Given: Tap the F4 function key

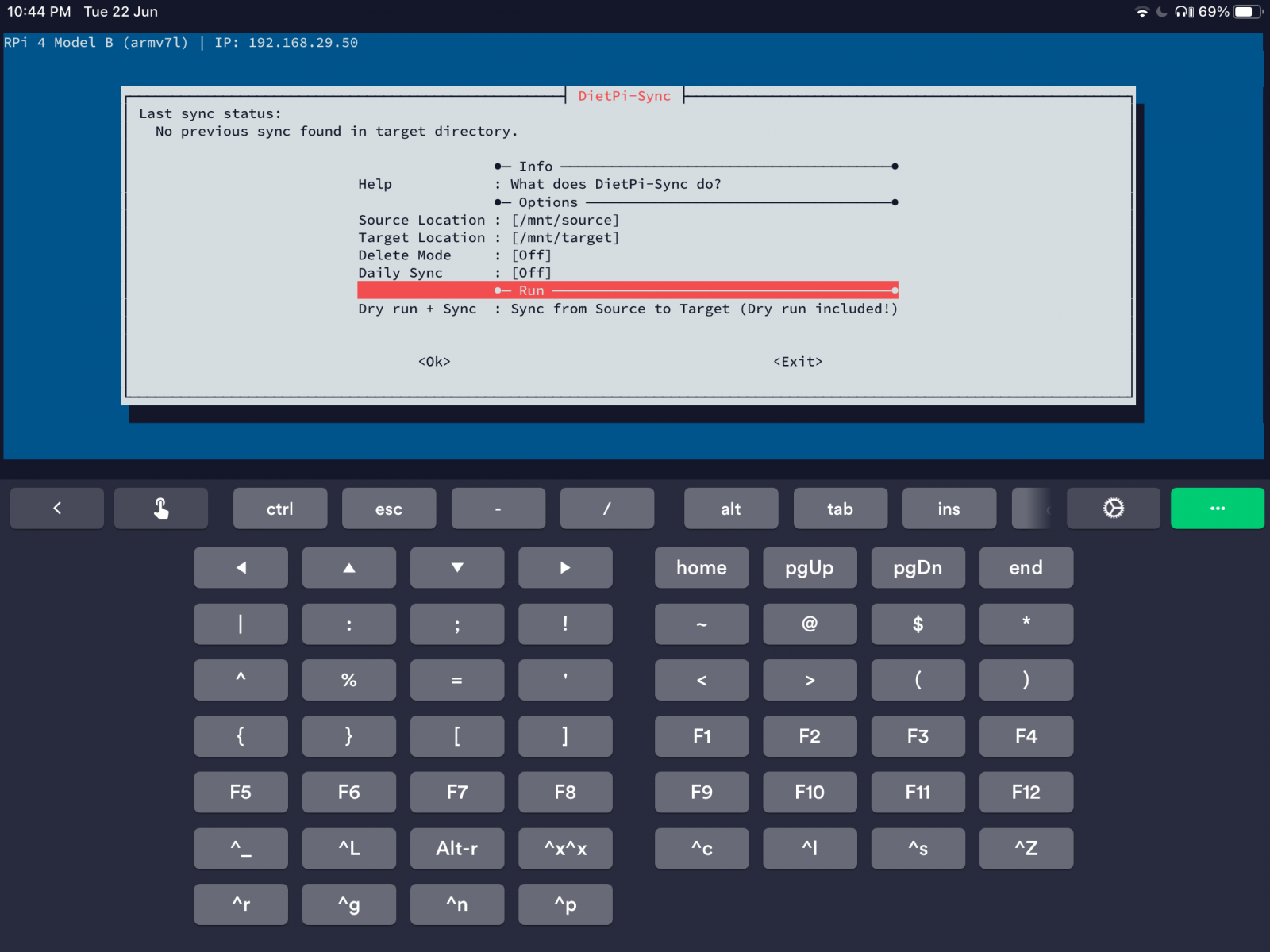Looking at the screenshot, I should click(x=1026, y=736).
